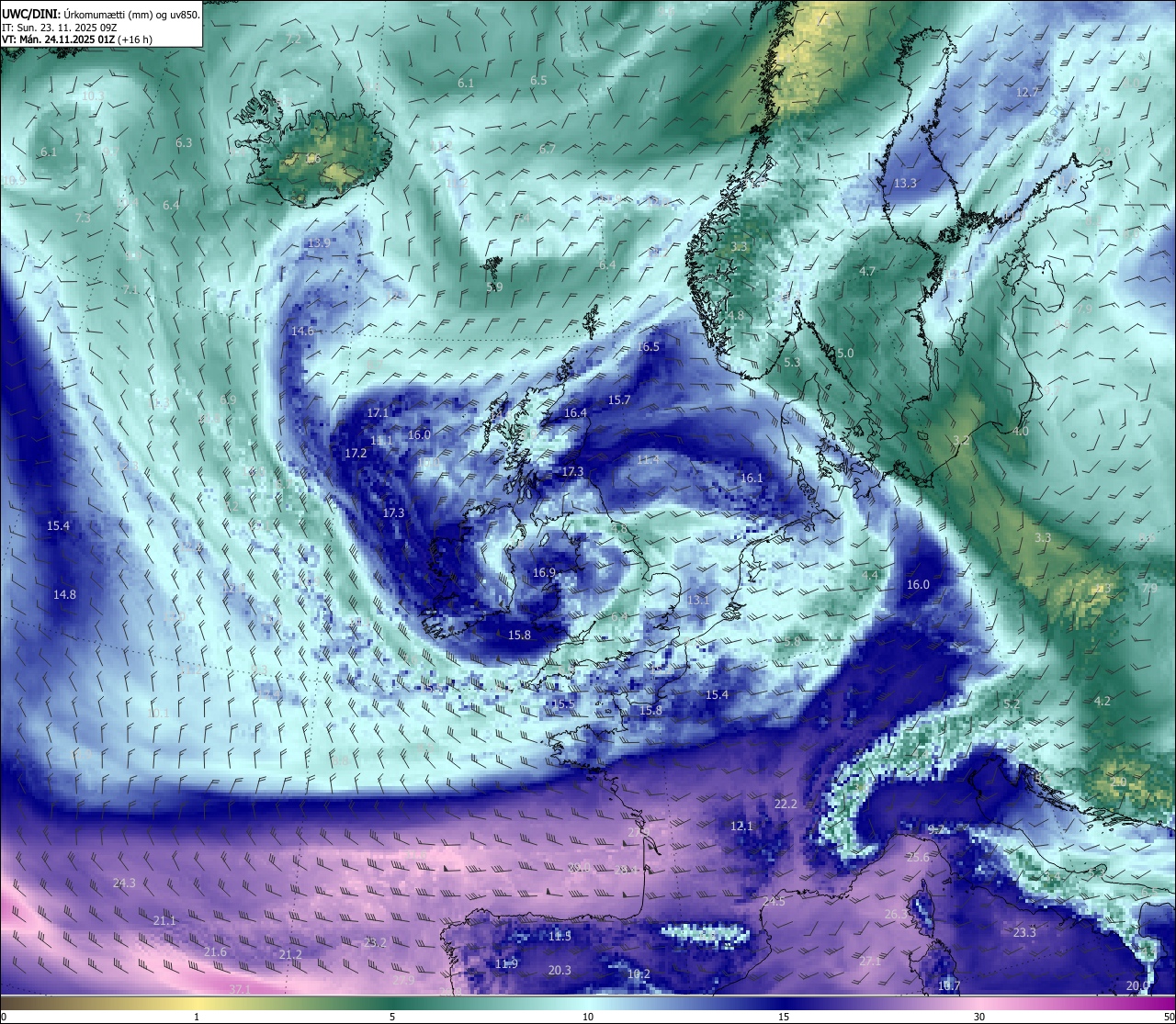Click the legend tick label '10'
This screenshot has width=1176, height=1024.
[x=588, y=1017]
